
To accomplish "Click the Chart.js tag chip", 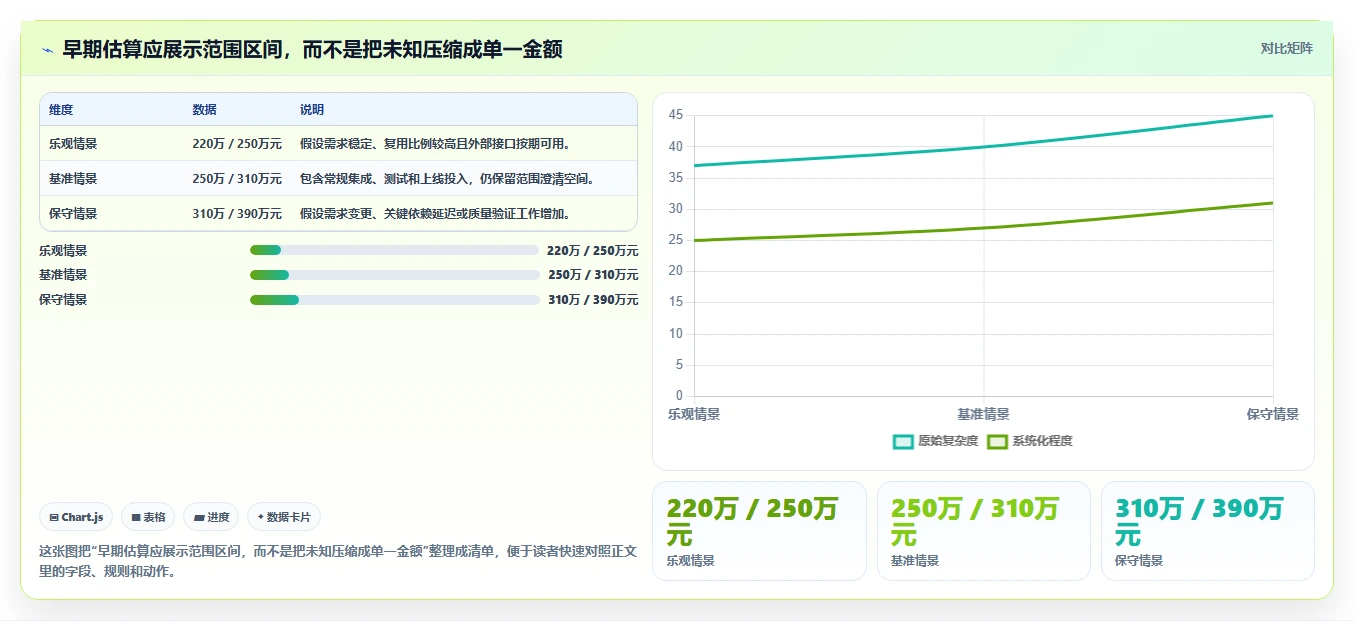I will [x=77, y=517].
